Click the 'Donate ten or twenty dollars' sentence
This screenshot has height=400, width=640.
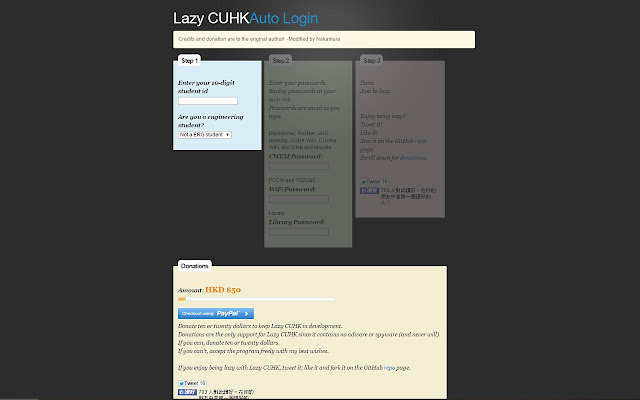coord(260,326)
